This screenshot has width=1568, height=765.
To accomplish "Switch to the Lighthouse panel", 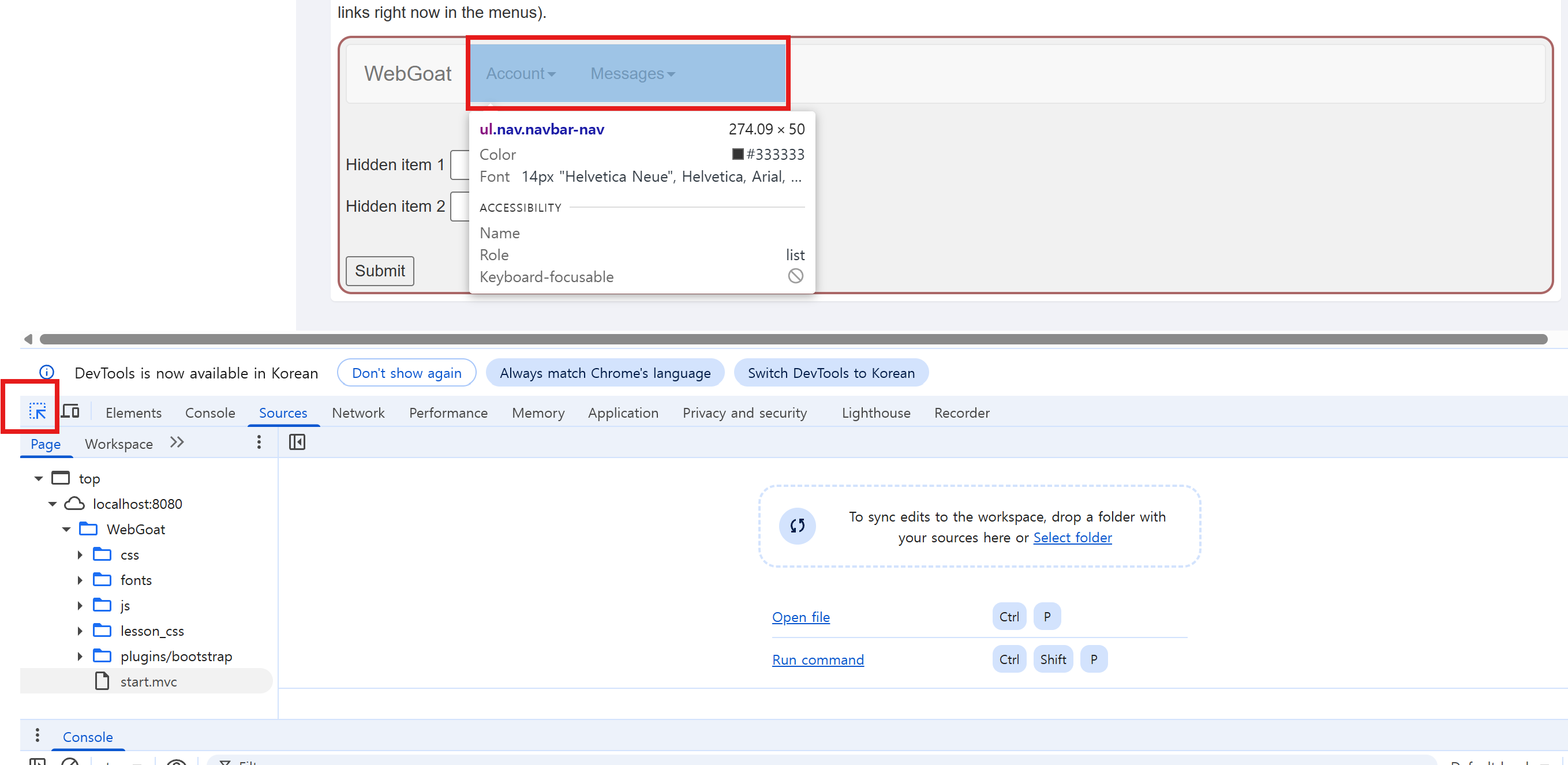I will click(x=875, y=412).
